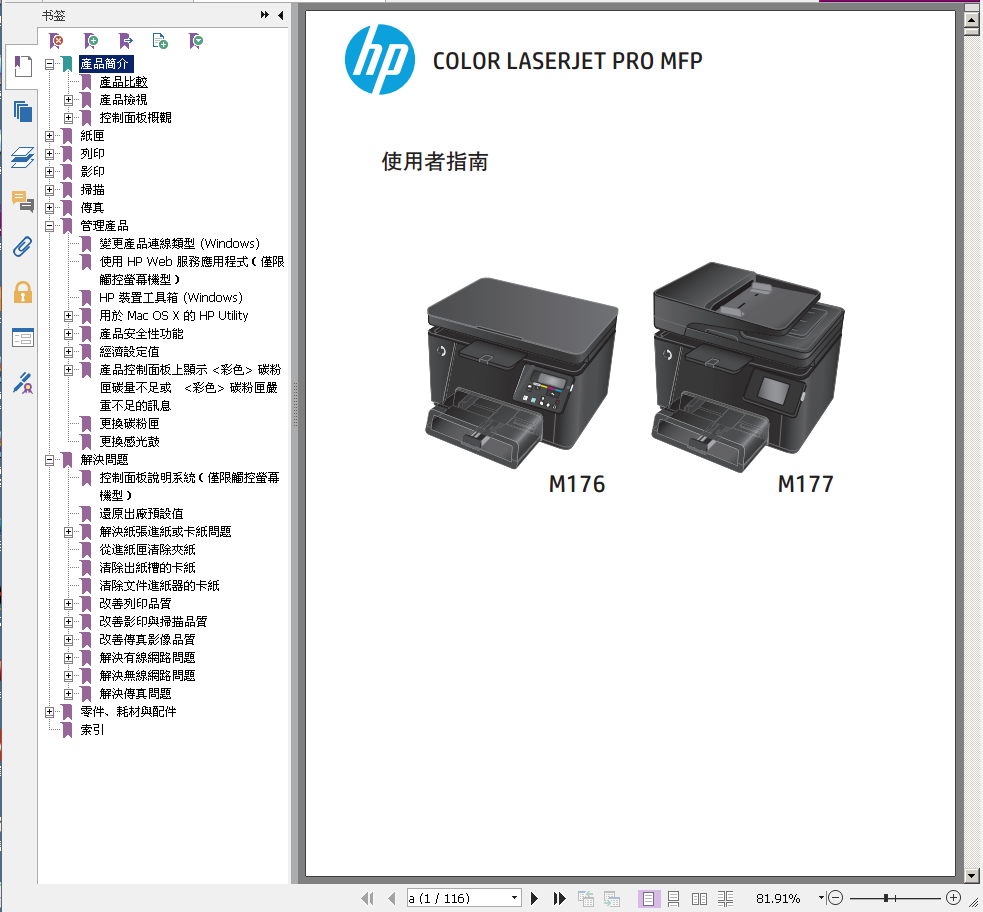Zoom in with plus button
This screenshot has height=912, width=983.
point(954,898)
